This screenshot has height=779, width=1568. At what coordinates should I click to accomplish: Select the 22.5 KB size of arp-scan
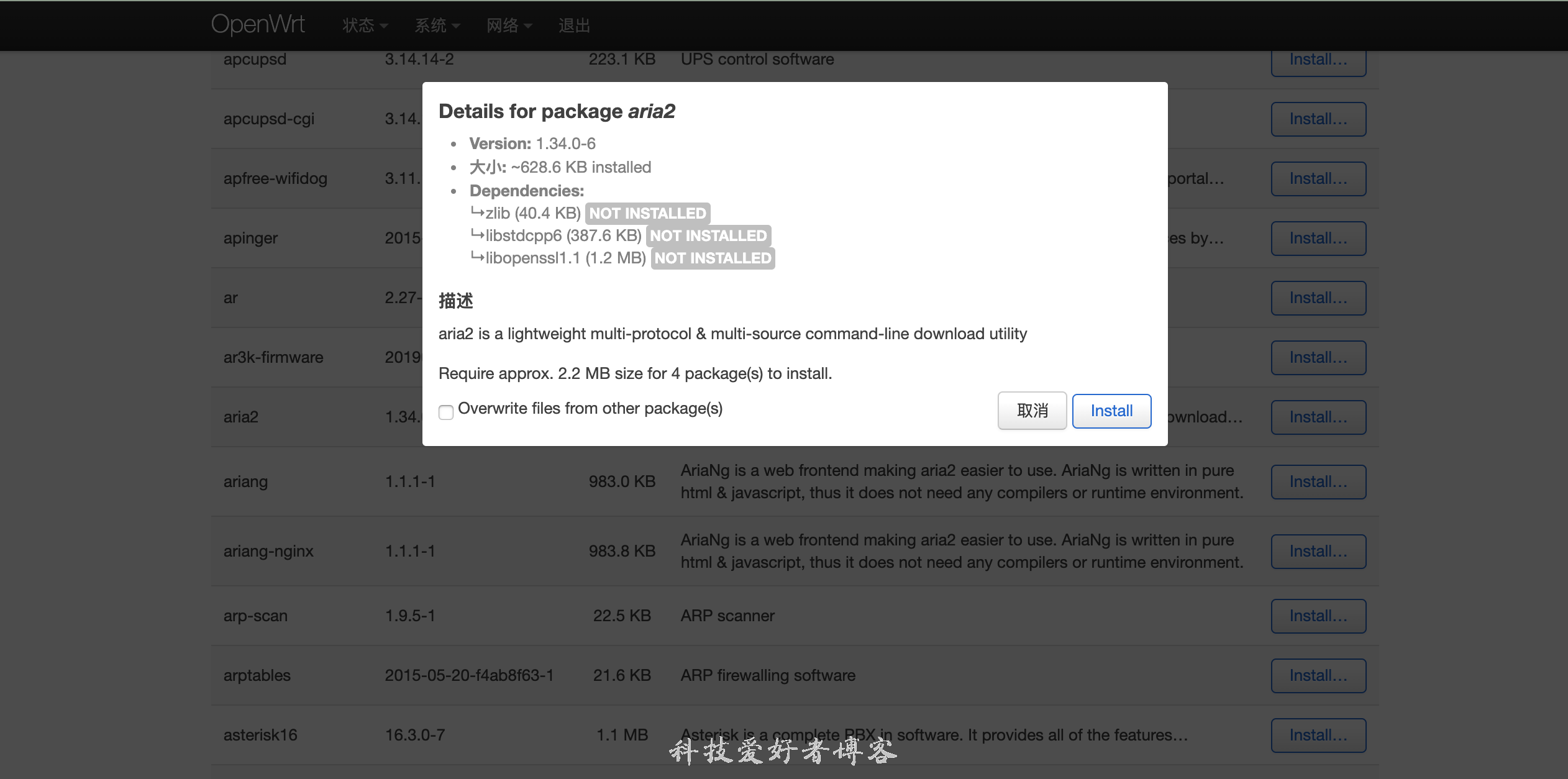coord(622,616)
